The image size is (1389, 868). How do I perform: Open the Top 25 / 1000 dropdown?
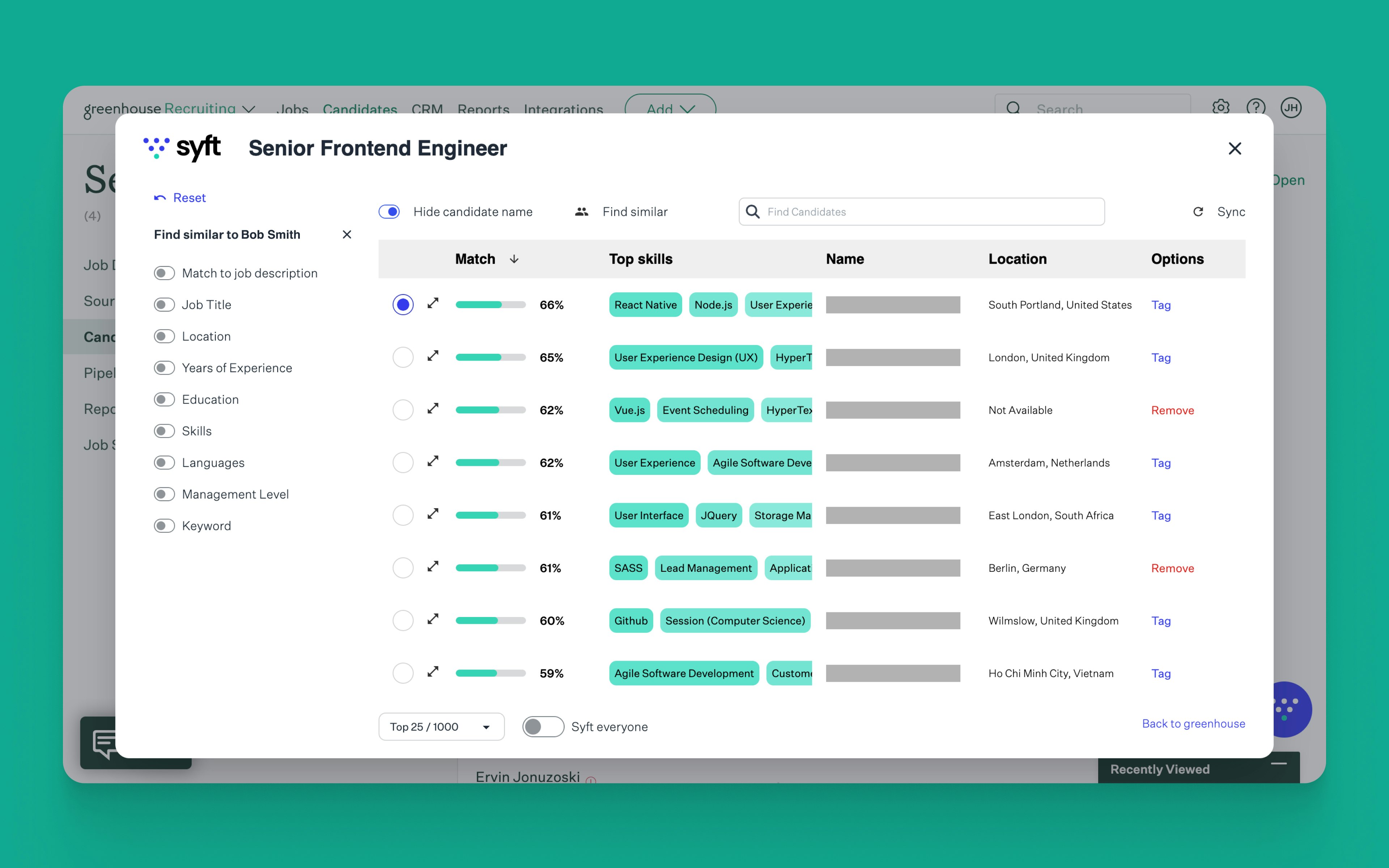(441, 727)
